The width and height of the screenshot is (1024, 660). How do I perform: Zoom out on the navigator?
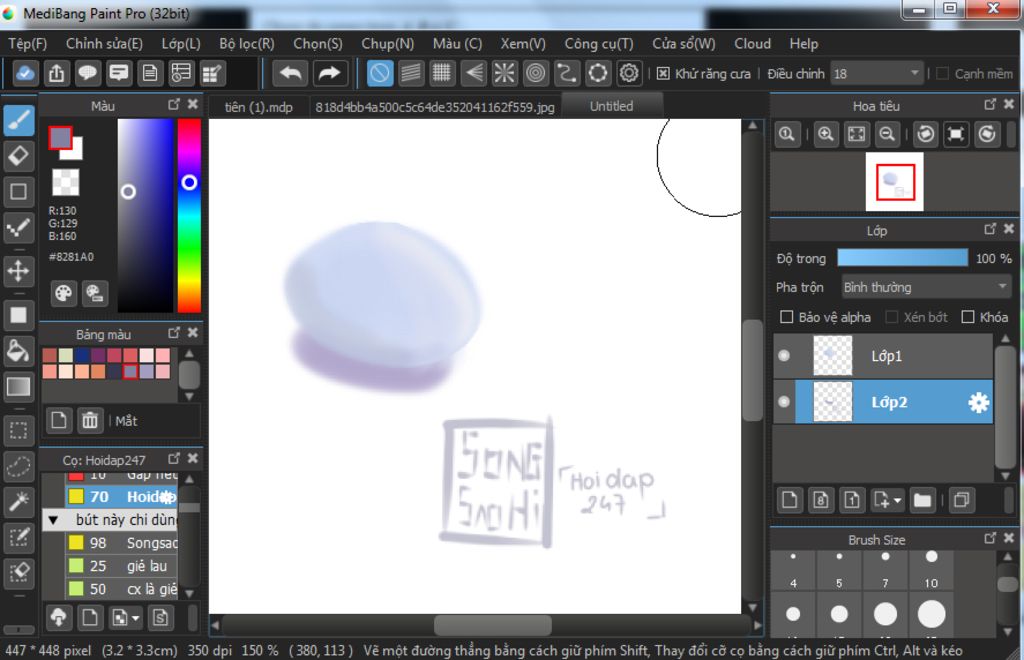887,134
